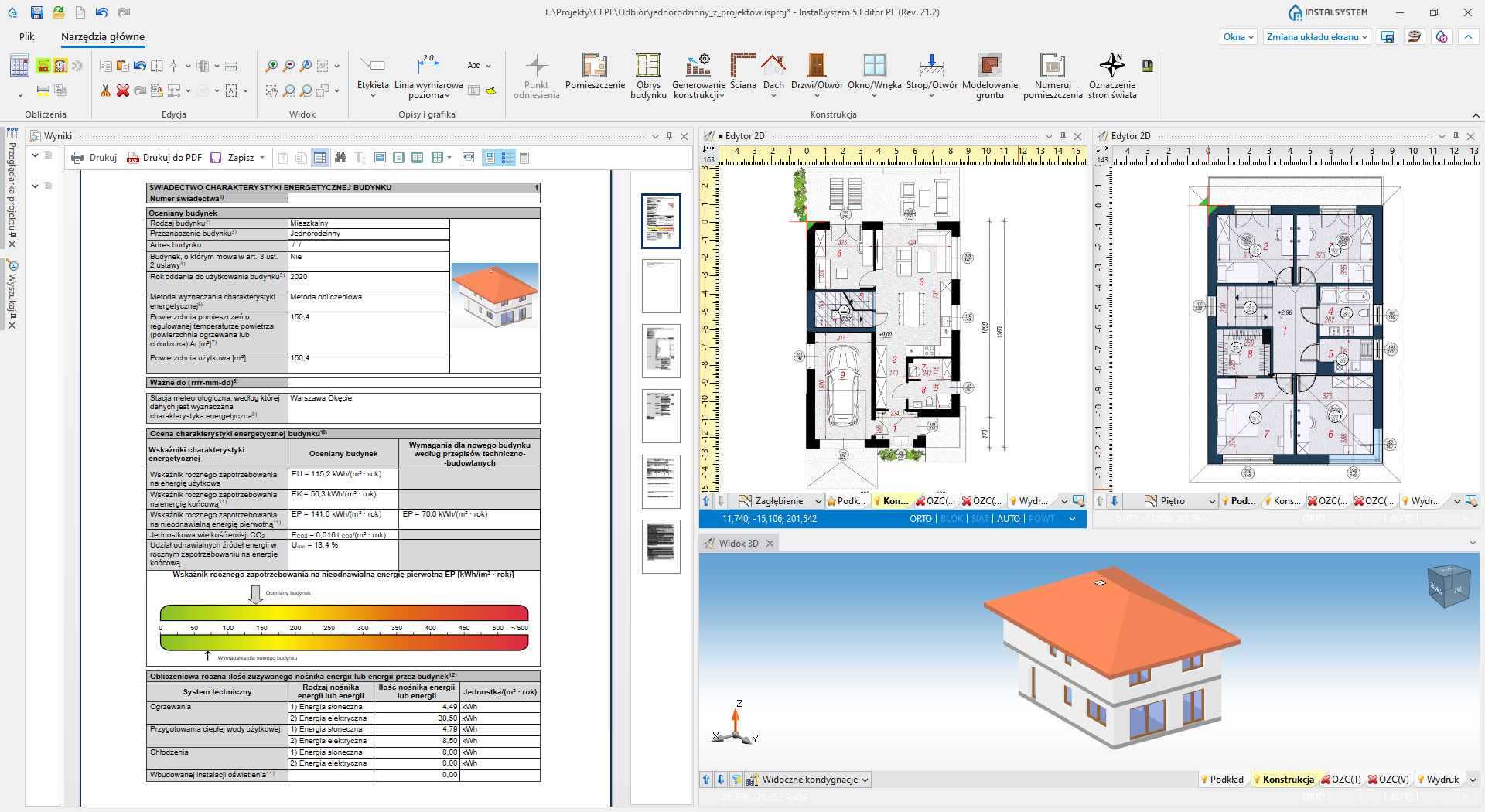This screenshot has height=812, width=1485.
Task: Click the zoom in magnifier icon
Action: click(271, 66)
